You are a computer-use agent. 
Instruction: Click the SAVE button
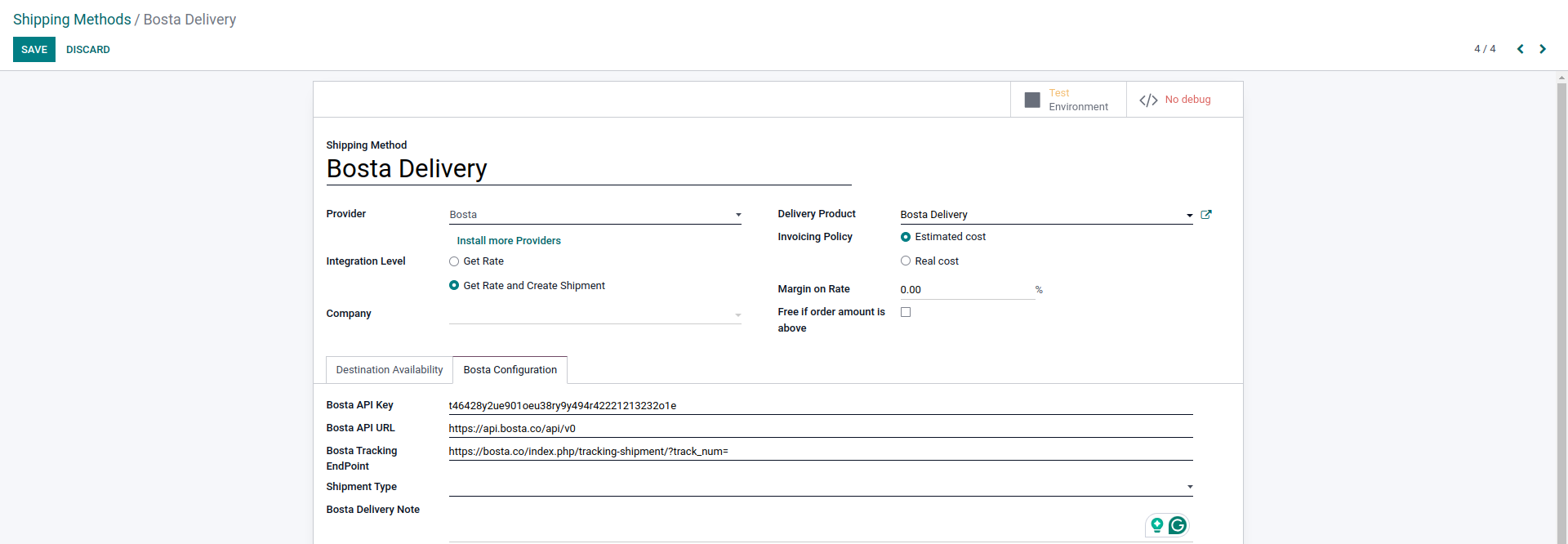[34, 50]
